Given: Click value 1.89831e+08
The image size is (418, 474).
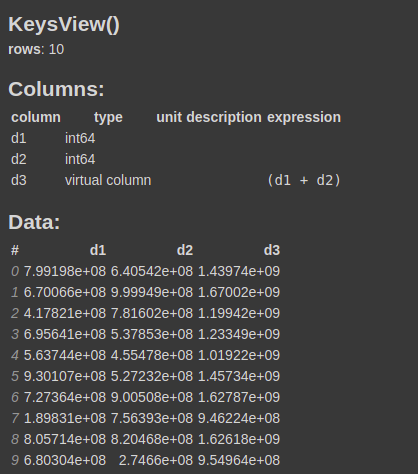Looking at the screenshot, I should pos(65,418).
